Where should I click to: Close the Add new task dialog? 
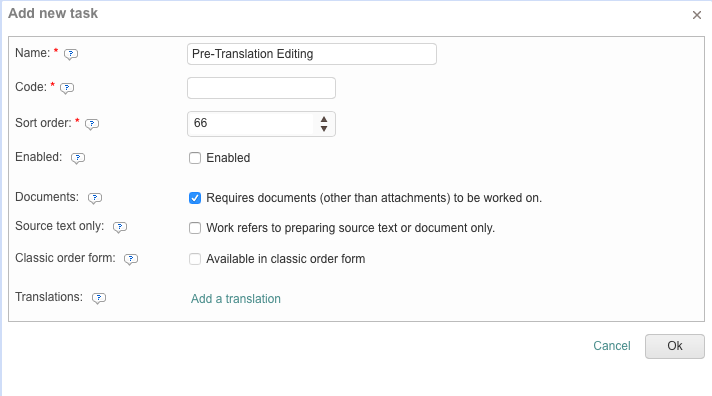point(697,15)
